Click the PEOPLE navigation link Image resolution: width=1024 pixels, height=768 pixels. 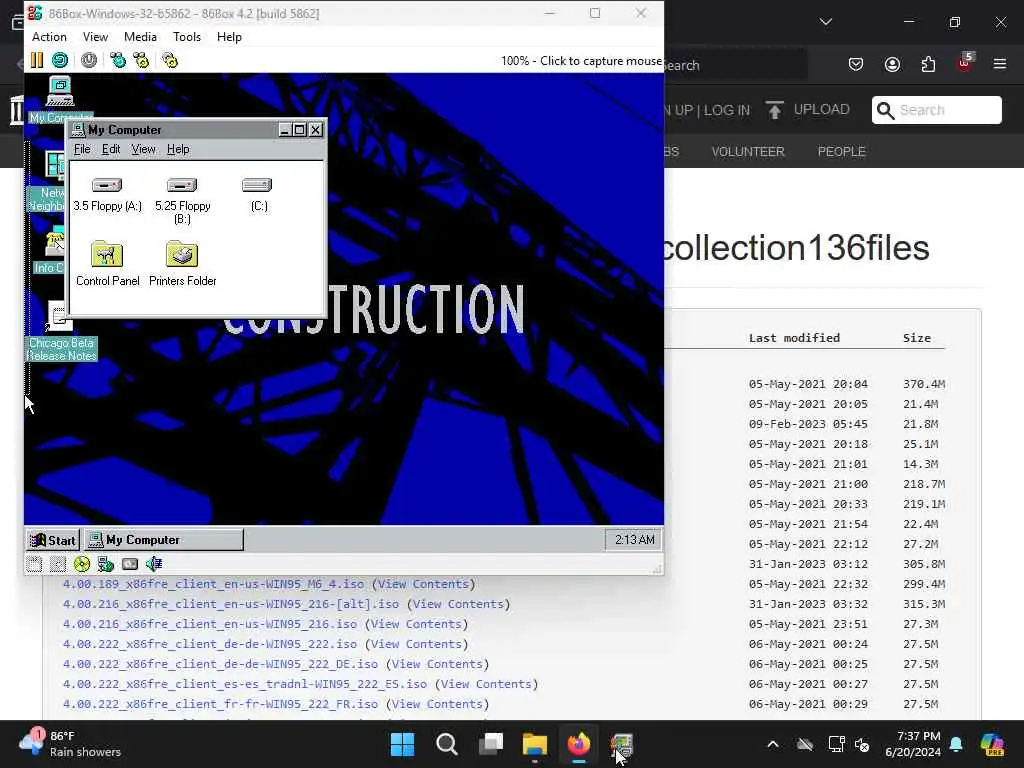pos(841,152)
